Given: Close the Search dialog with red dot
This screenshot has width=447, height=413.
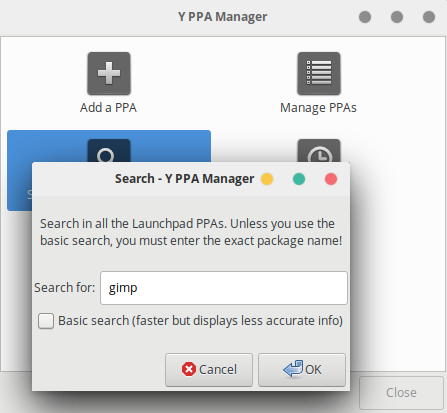Looking at the screenshot, I should coord(331,179).
